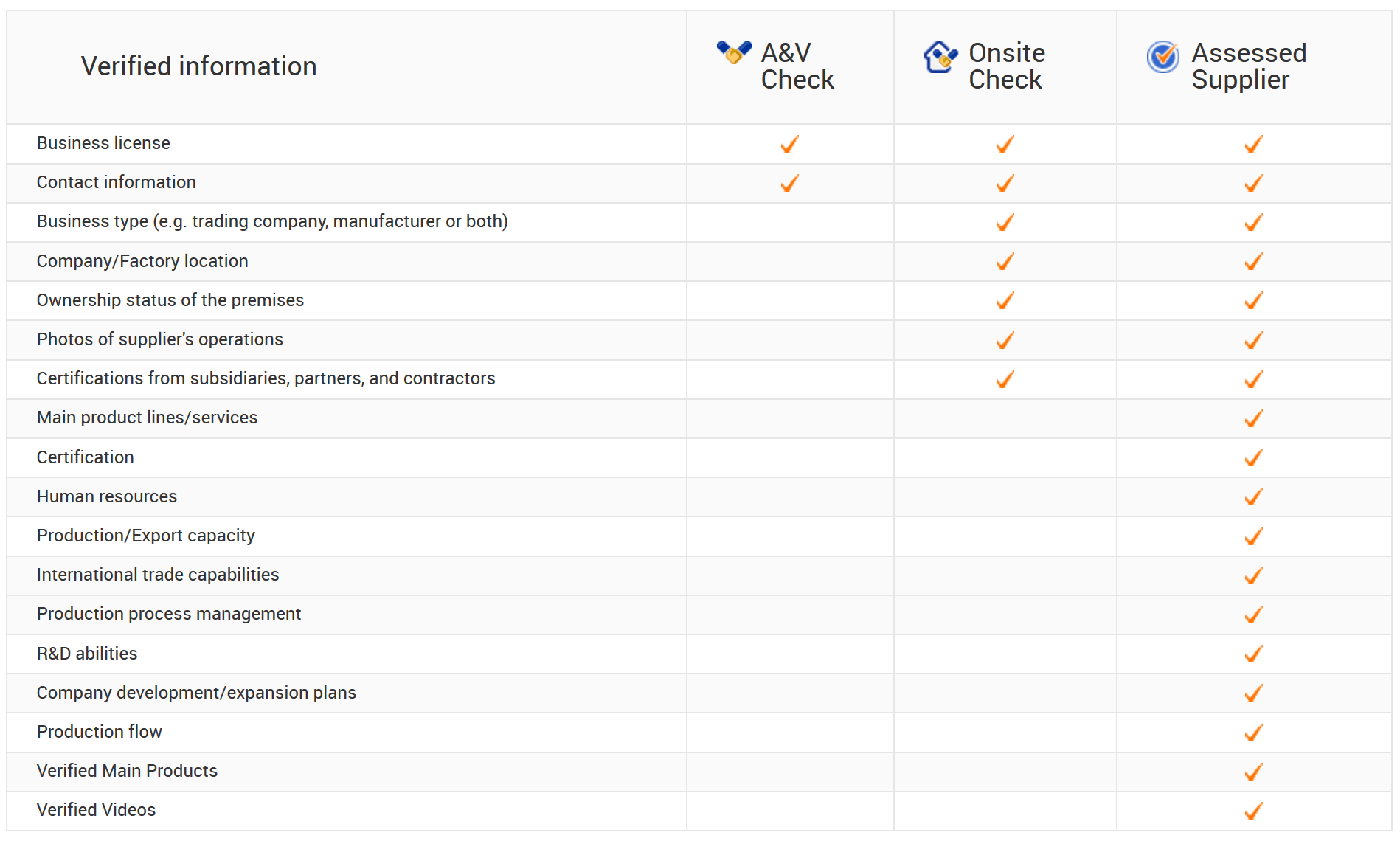Click Assessed Supplier checkmark for Production flow
Screen dimensions: 1400x841
click(1253, 733)
